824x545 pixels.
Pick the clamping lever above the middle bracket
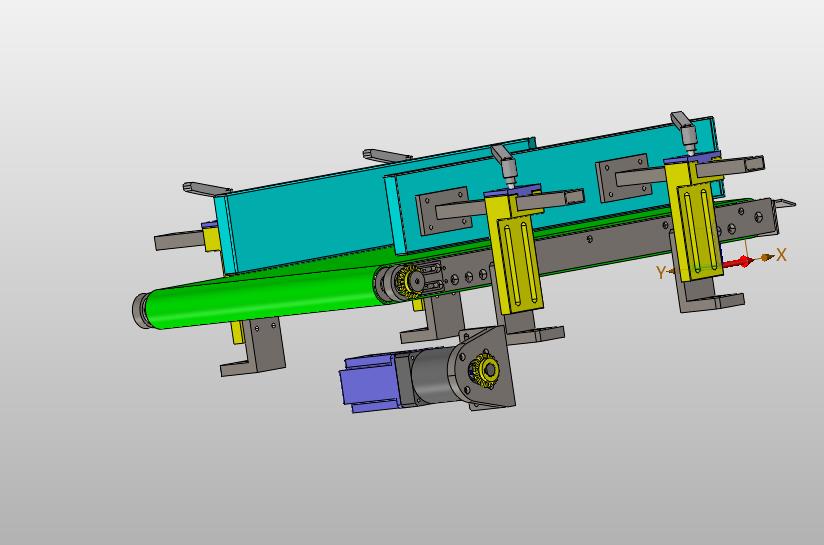(506, 166)
